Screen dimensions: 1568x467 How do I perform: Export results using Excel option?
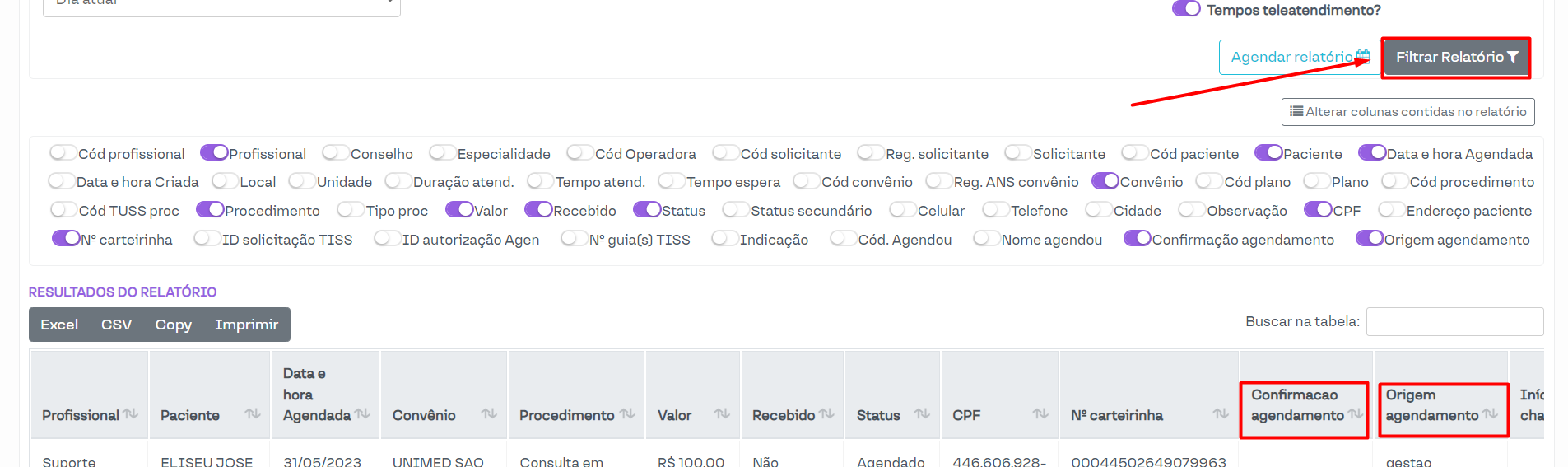point(59,325)
